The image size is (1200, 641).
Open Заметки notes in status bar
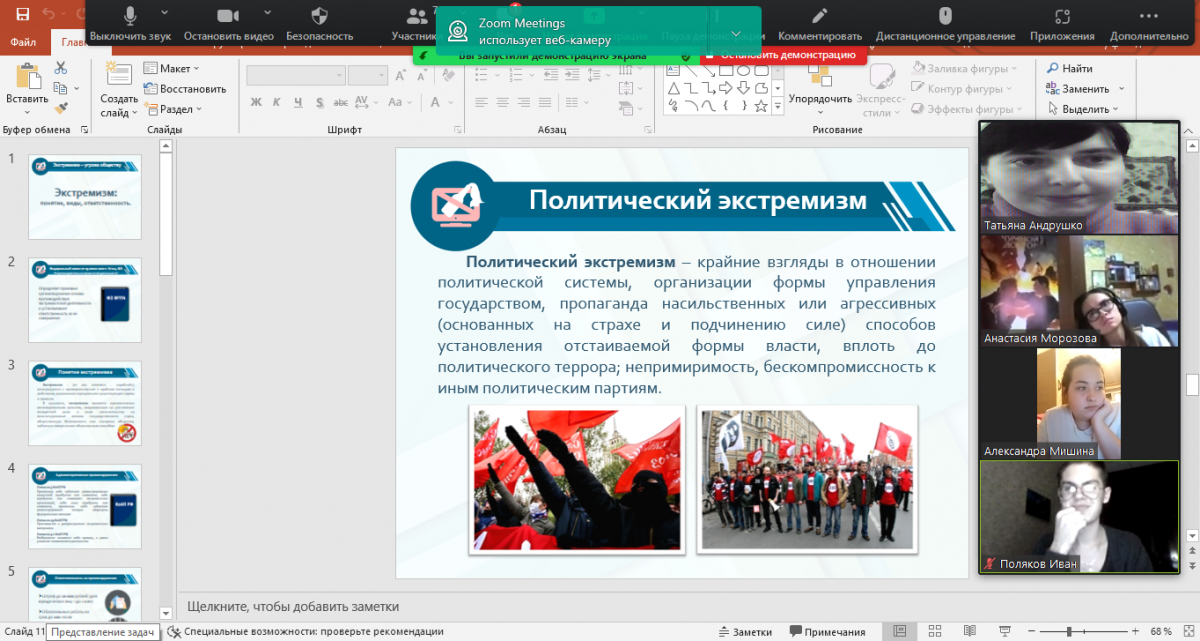pos(745,632)
